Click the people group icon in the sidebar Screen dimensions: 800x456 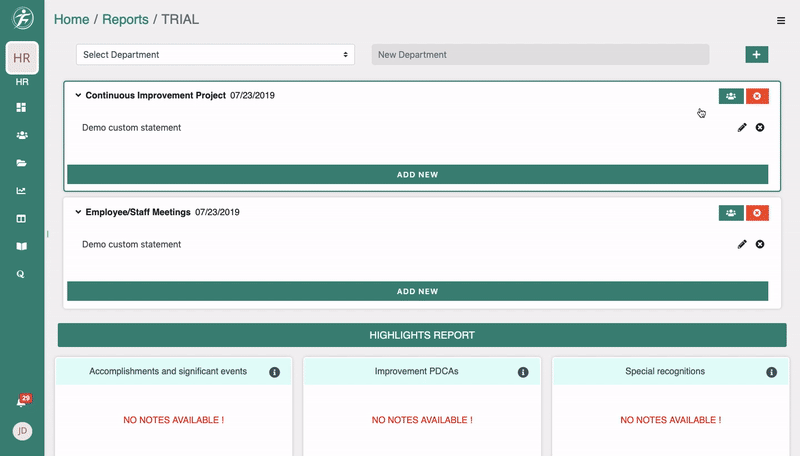point(21,135)
